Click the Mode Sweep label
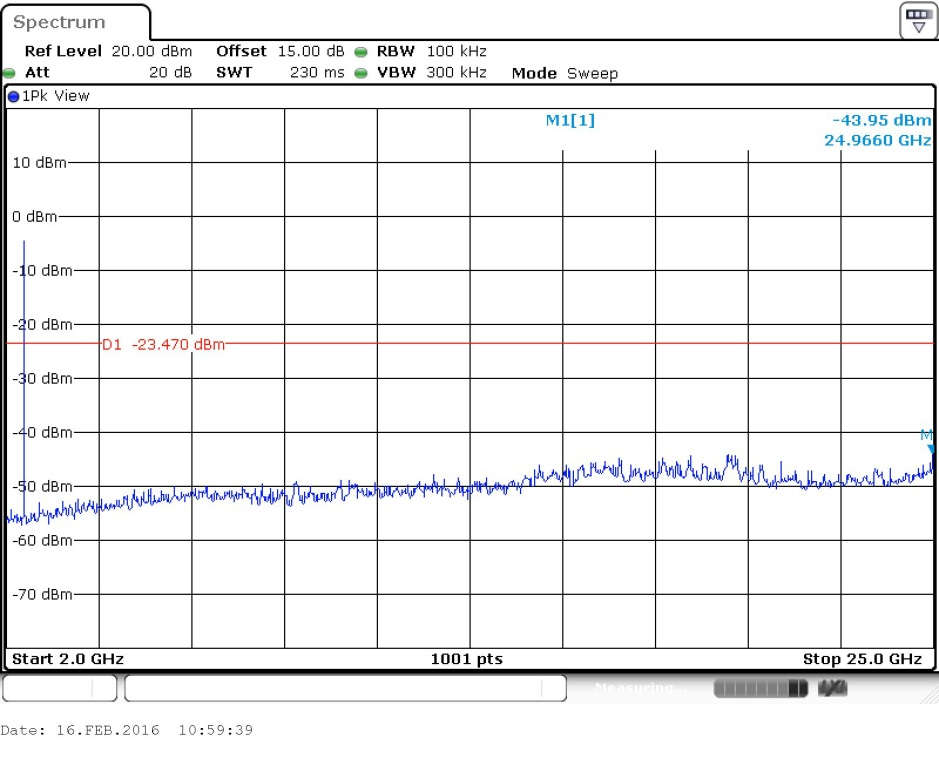Screen dimensions: 939x758 pos(564,73)
